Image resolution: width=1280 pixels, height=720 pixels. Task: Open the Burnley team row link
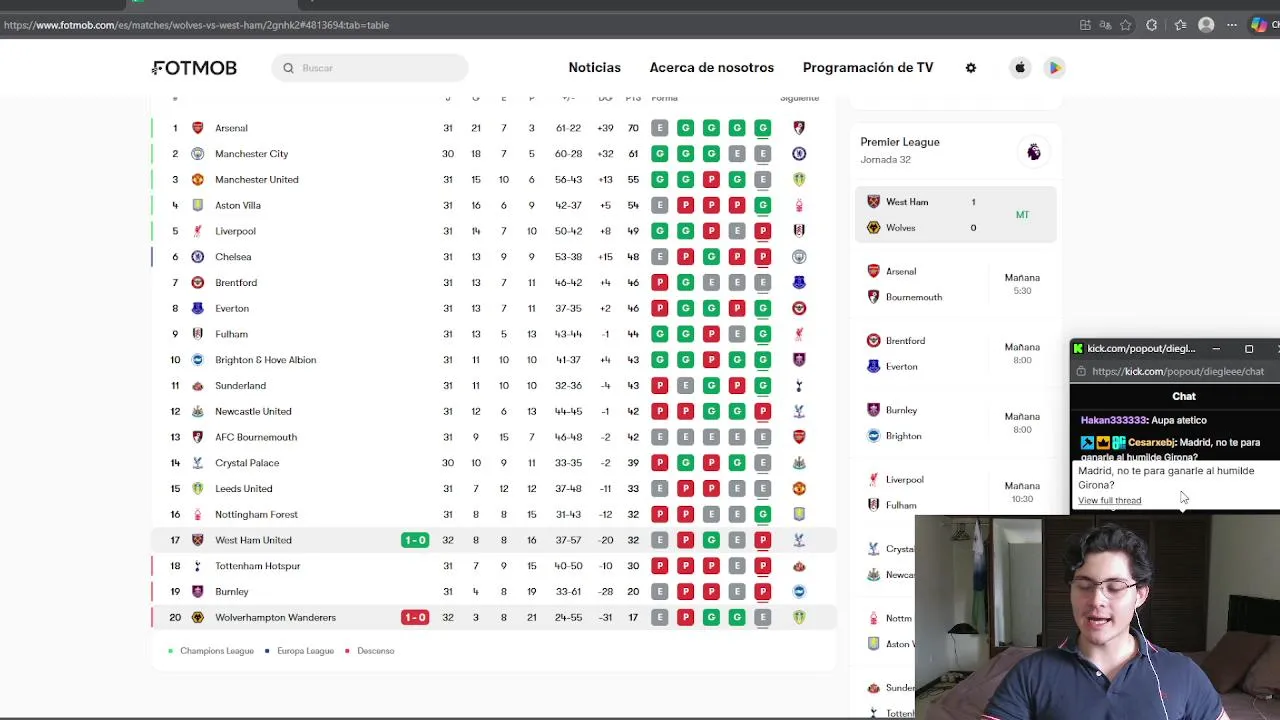(x=231, y=592)
